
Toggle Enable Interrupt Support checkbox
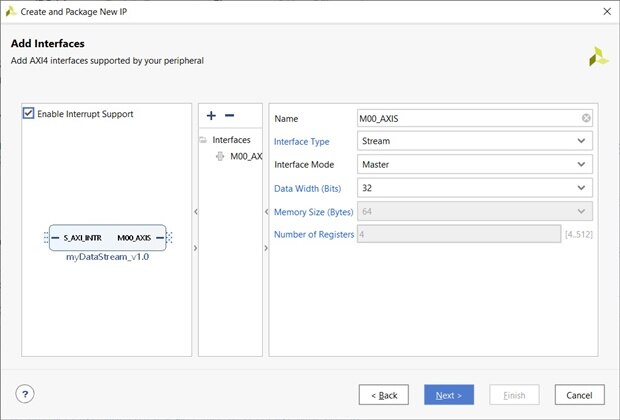29,114
